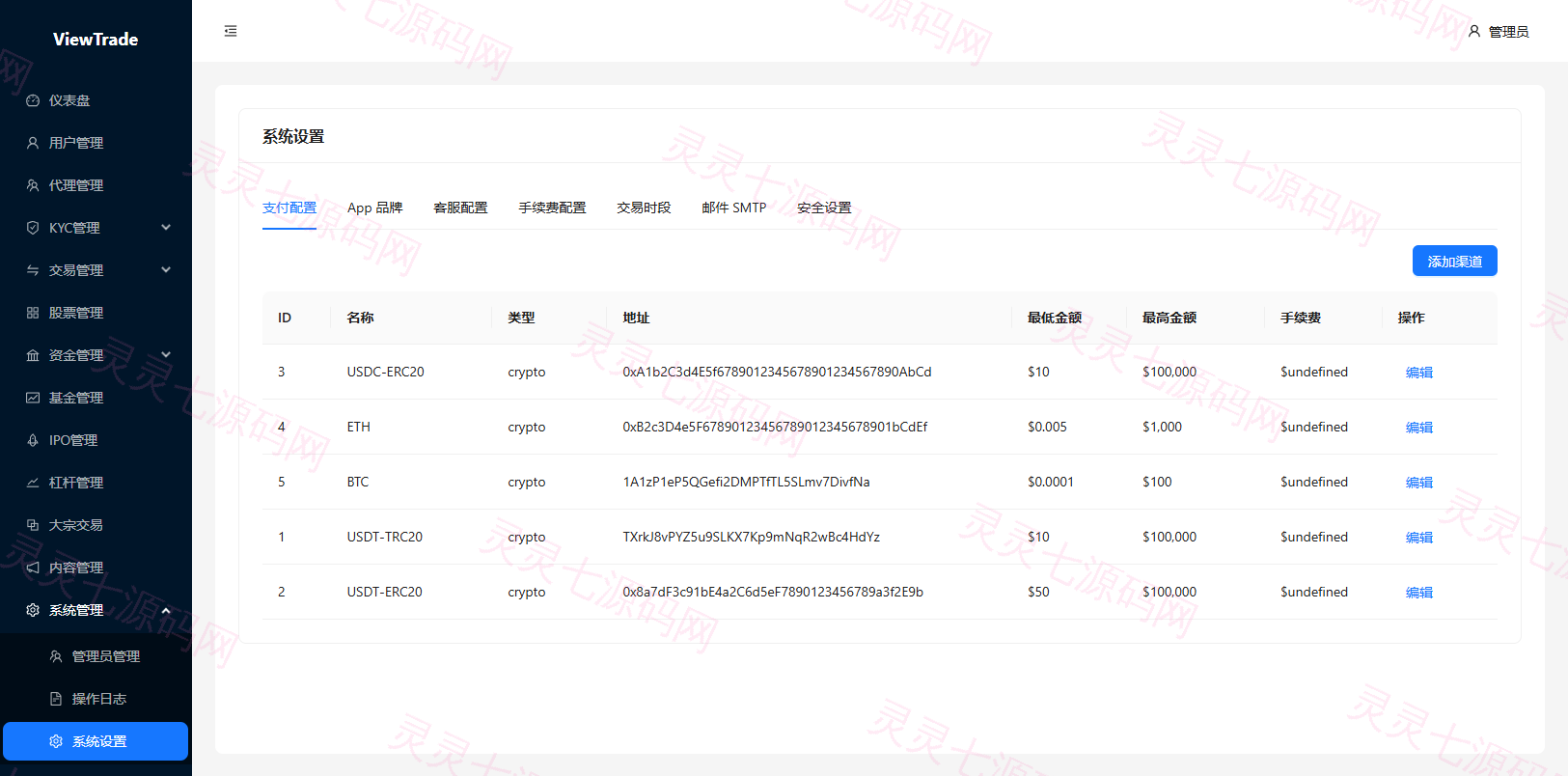The height and width of the screenshot is (776, 1568).
Task: Click the 股票管理 grid icon
Action: [x=33, y=313]
